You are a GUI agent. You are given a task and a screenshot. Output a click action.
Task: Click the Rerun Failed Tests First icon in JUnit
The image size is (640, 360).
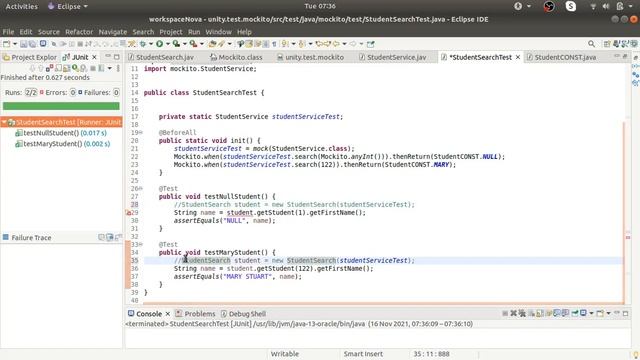[83, 68]
